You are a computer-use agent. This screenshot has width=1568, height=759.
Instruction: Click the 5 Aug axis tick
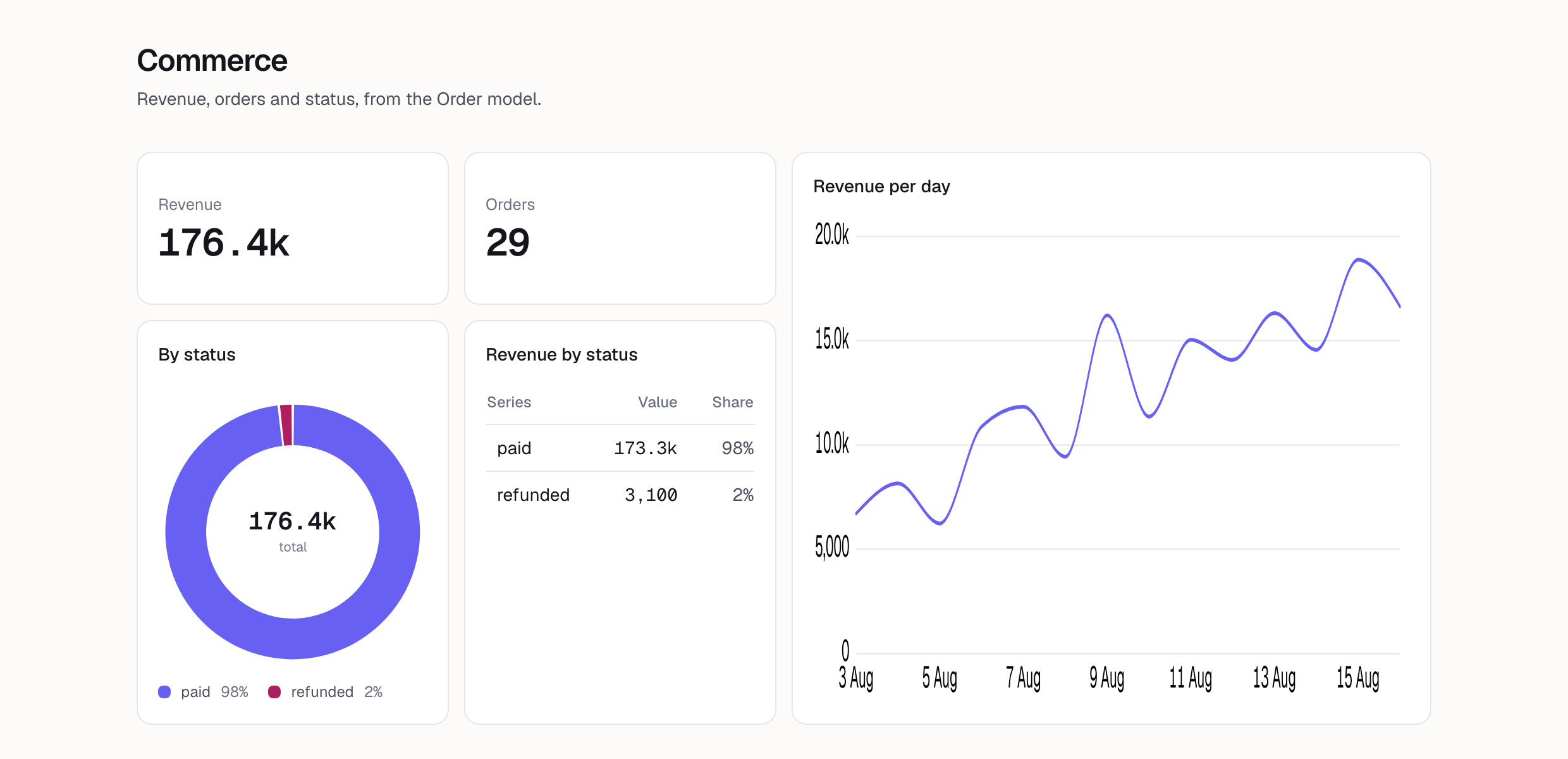[x=940, y=678]
